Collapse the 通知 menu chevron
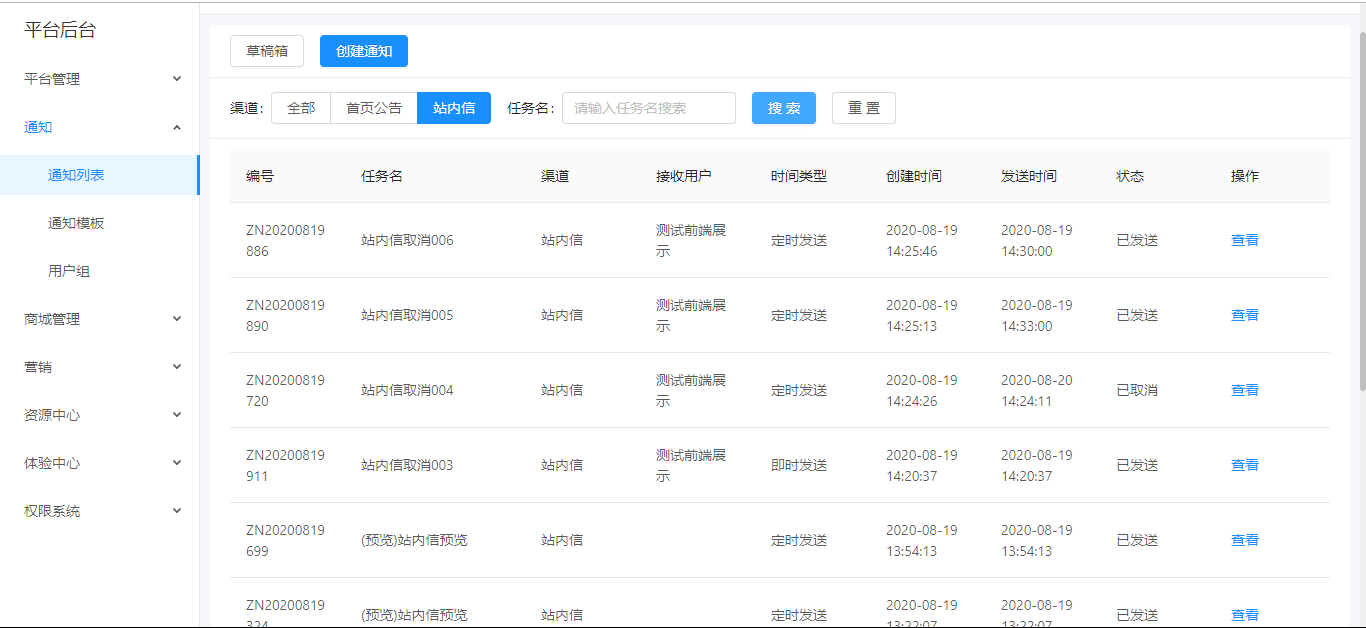Viewport: 1366px width, 628px height. tap(177, 127)
